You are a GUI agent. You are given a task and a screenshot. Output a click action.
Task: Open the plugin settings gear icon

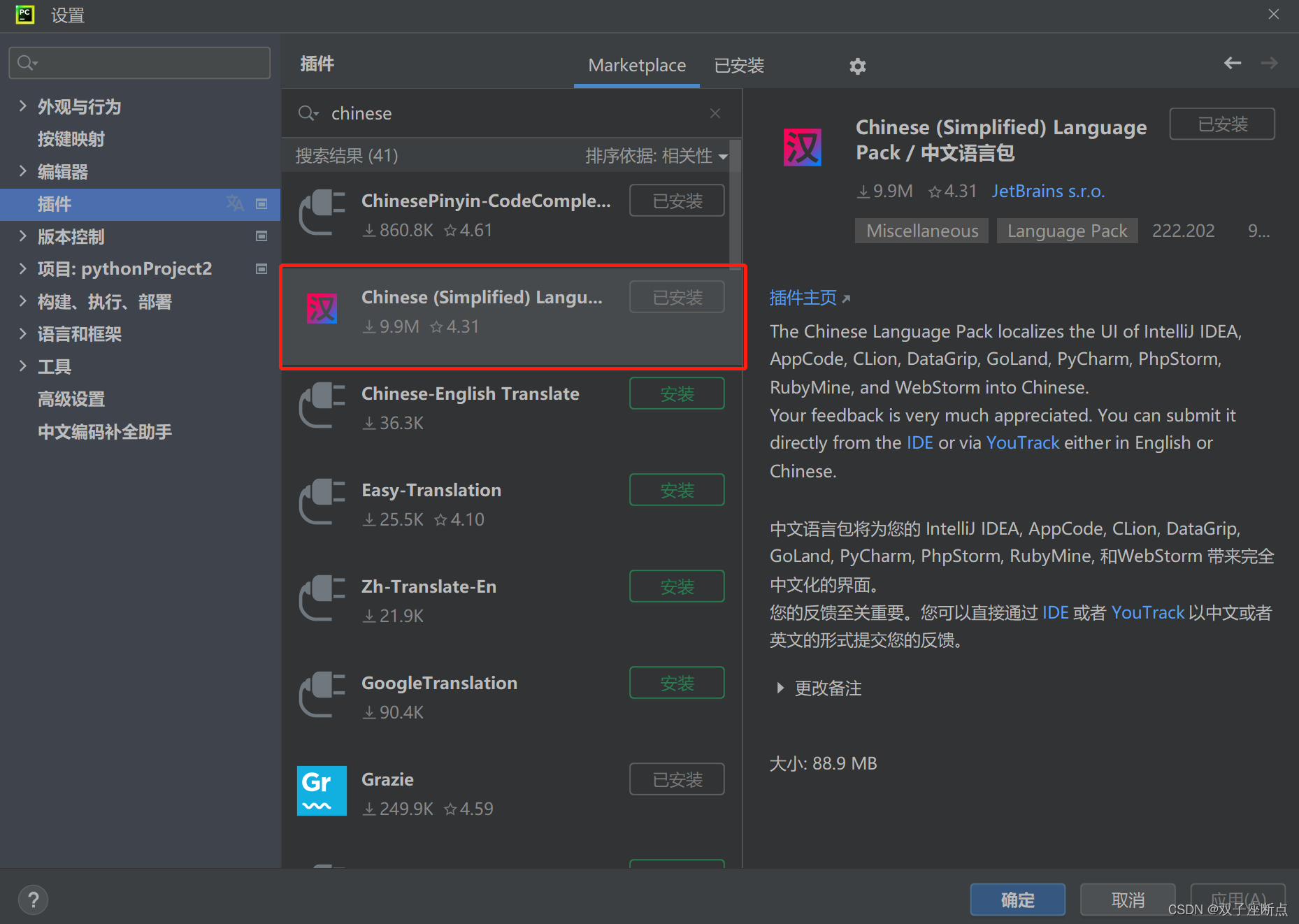(x=857, y=66)
